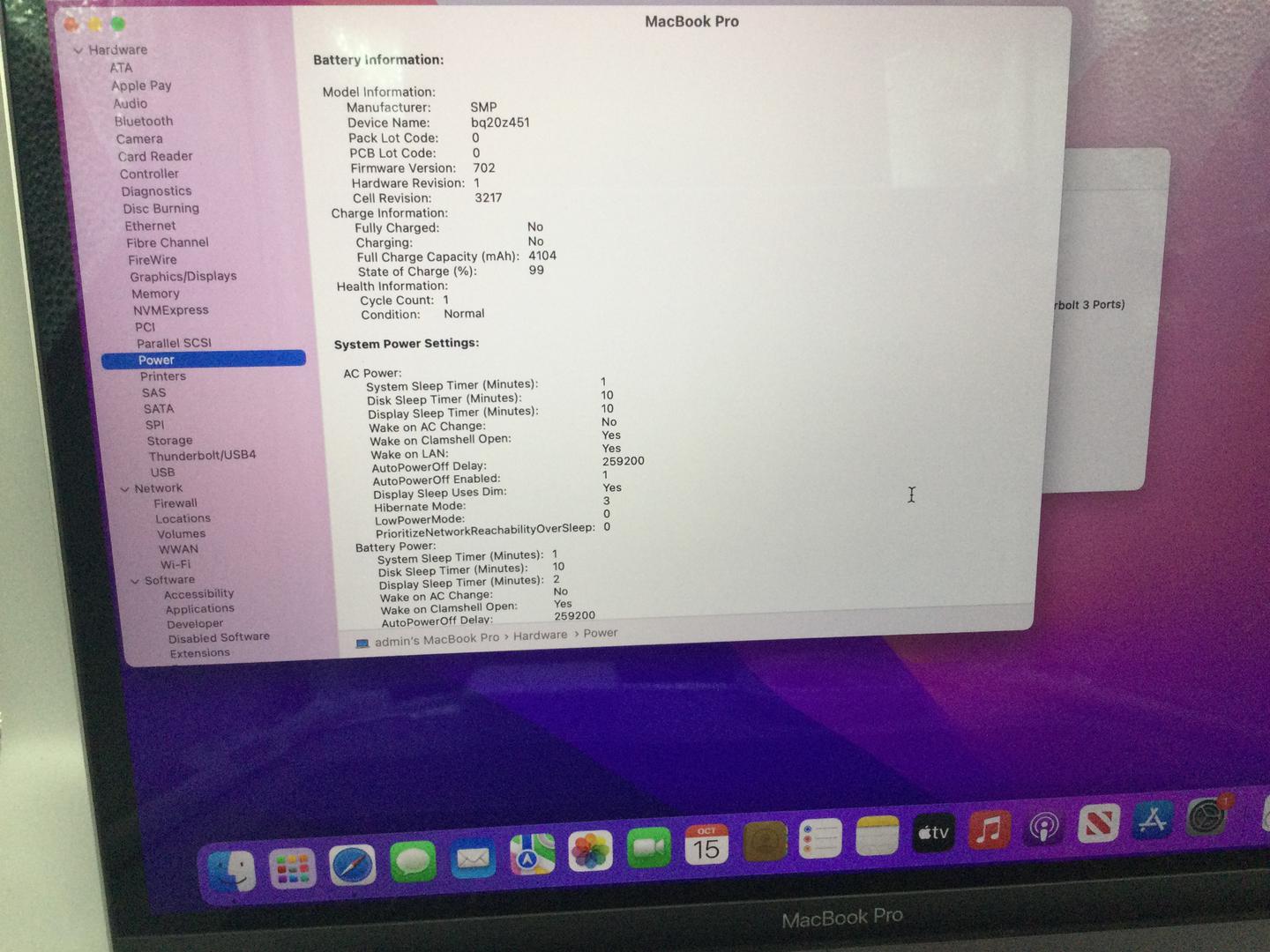
Task: Select SATA in the sidebar
Action: click(x=159, y=409)
